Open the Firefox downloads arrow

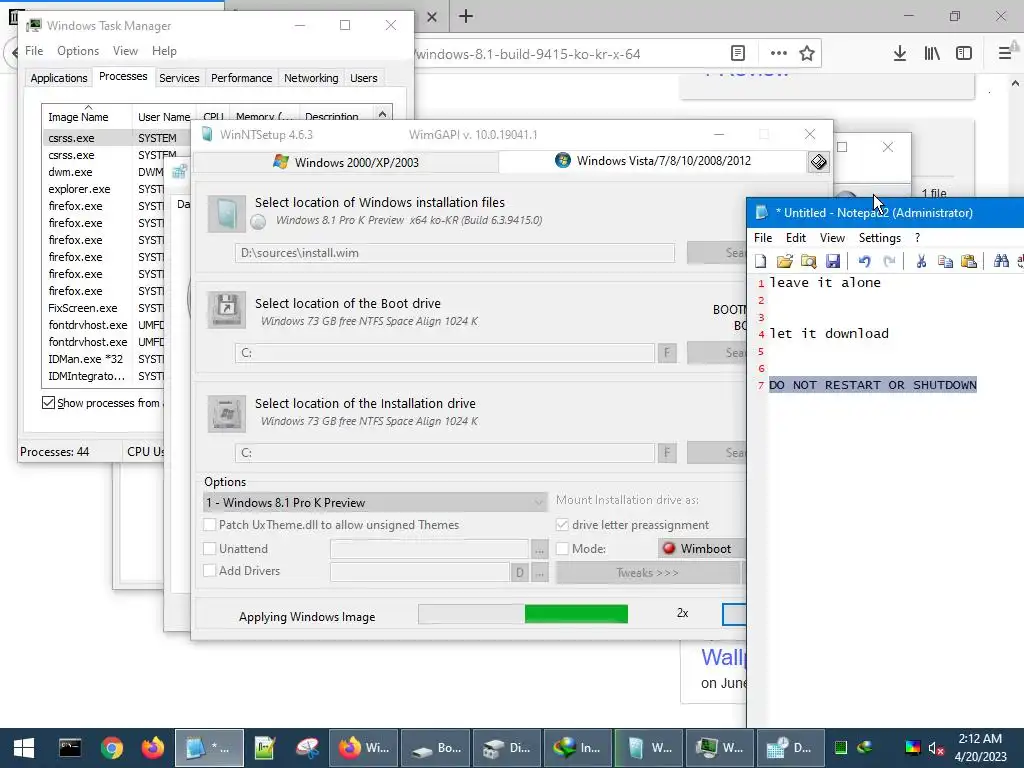[899, 53]
